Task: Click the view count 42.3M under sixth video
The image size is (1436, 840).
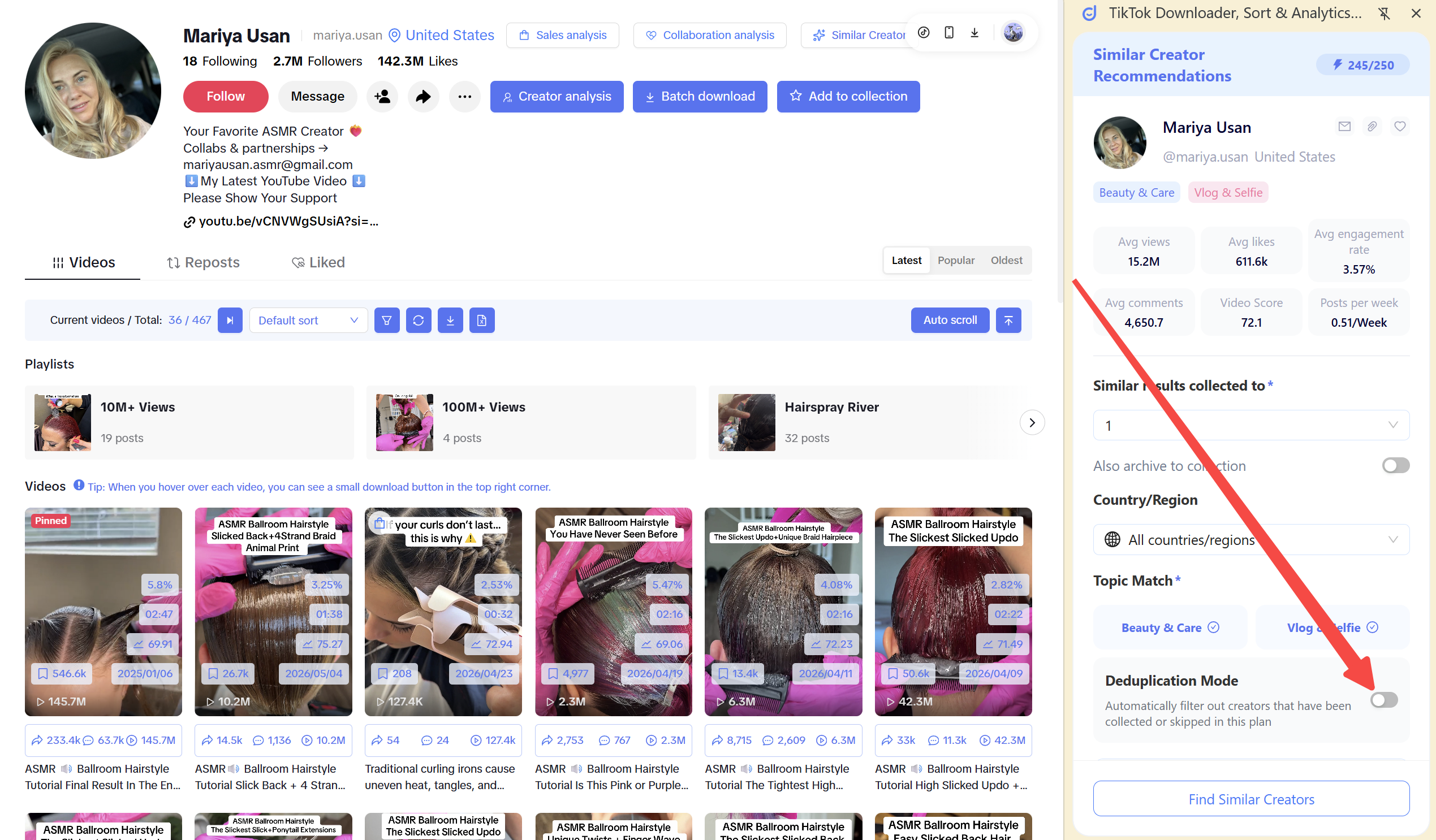Action: 1002,741
